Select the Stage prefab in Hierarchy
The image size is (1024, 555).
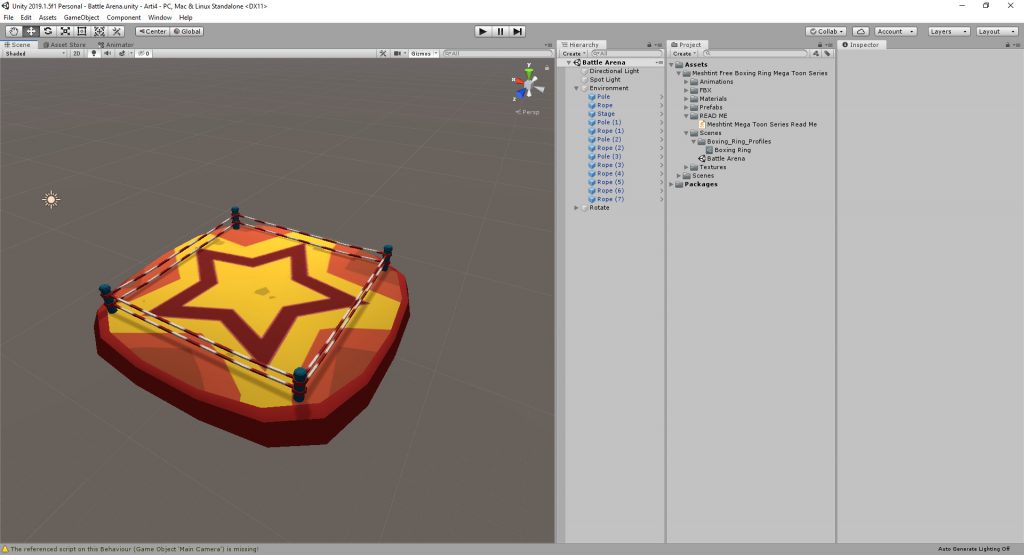pos(605,114)
